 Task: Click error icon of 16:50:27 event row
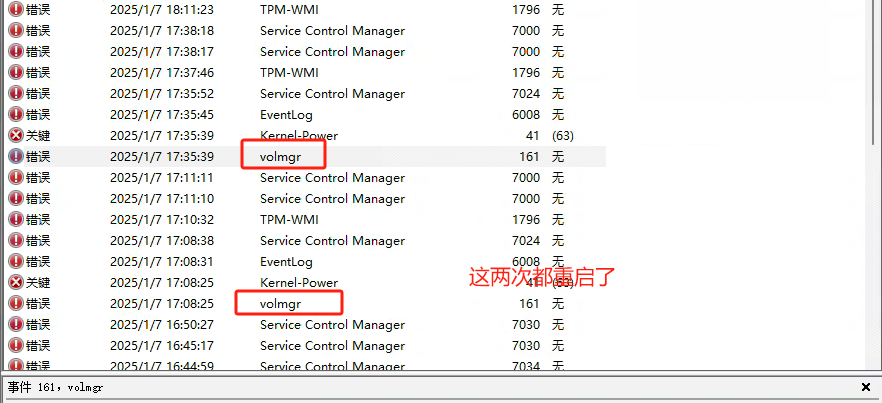[16, 325]
